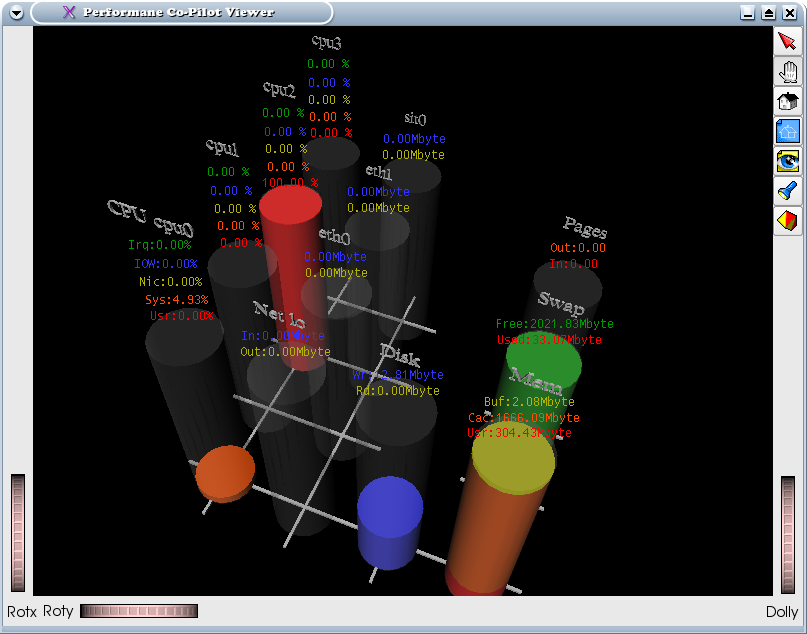Activate the hand view mode tool

coord(788,72)
